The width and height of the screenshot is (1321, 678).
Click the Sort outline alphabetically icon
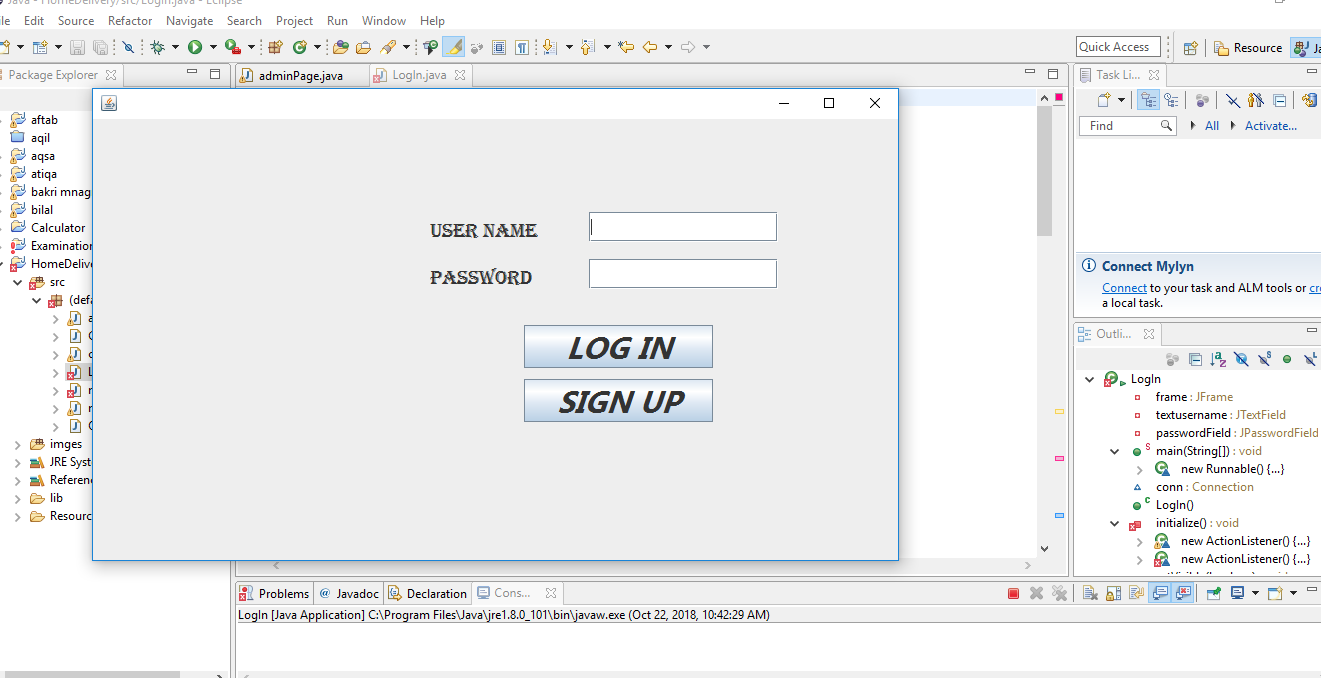[x=1217, y=359]
